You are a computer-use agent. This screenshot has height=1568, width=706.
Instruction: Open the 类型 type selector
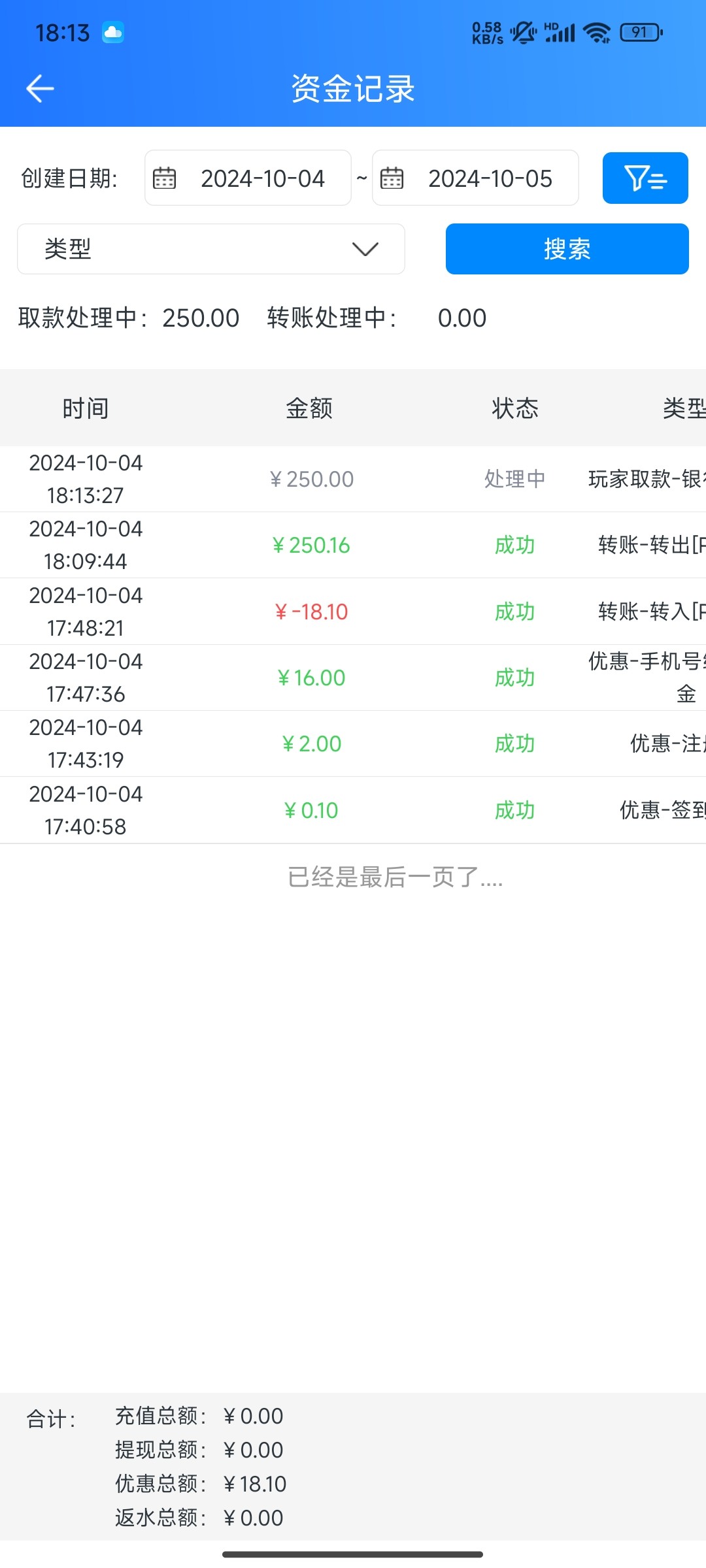click(x=210, y=249)
